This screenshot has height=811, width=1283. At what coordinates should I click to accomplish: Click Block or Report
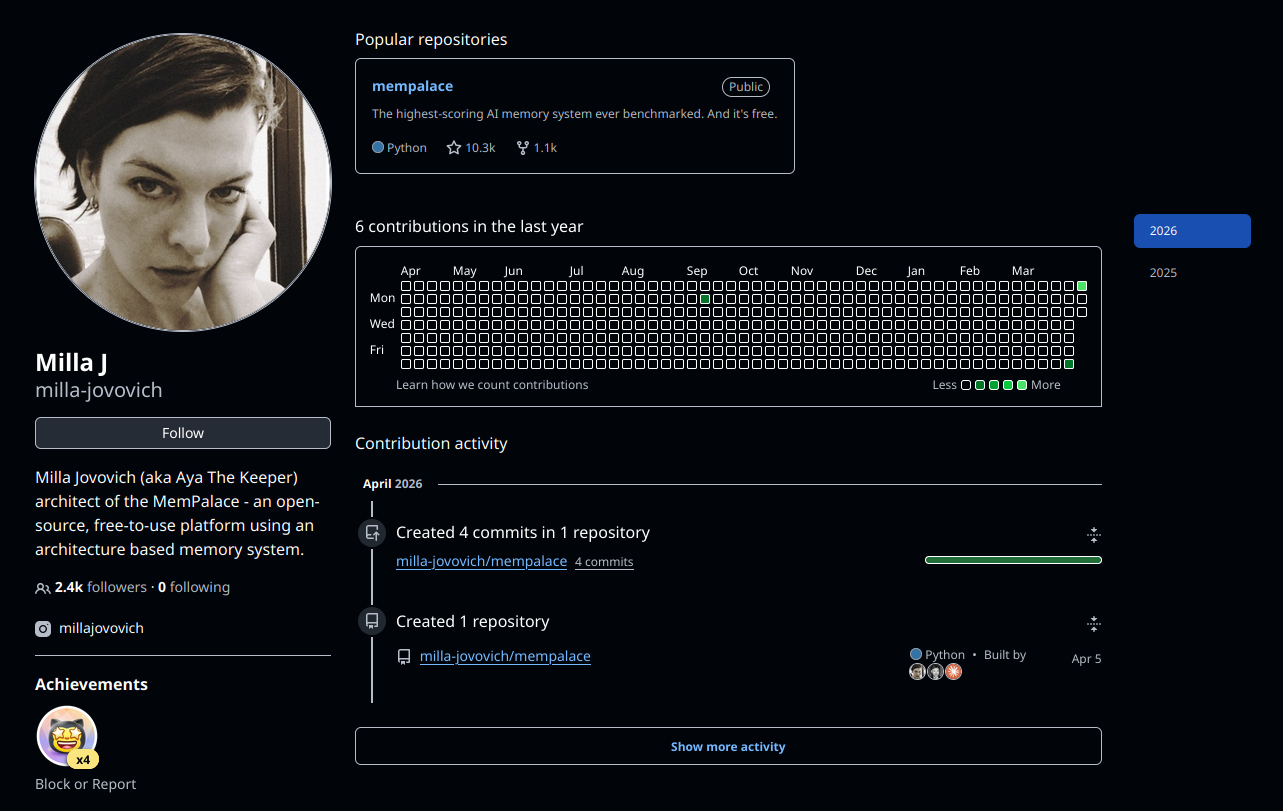[85, 785]
